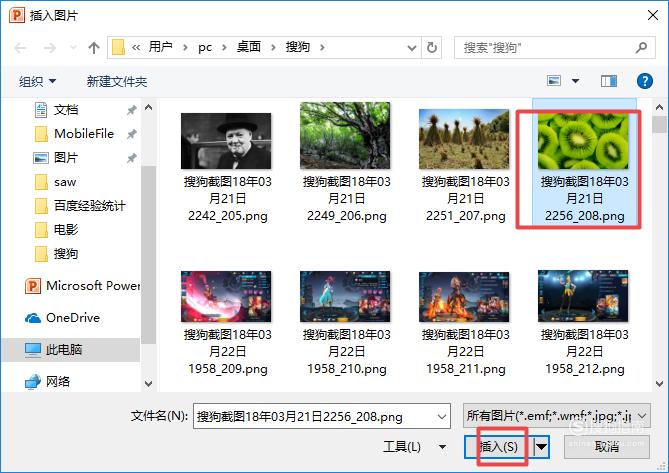The height and width of the screenshot is (473, 669).
Task: Click the pin icon next to 文档
Action: point(131,110)
